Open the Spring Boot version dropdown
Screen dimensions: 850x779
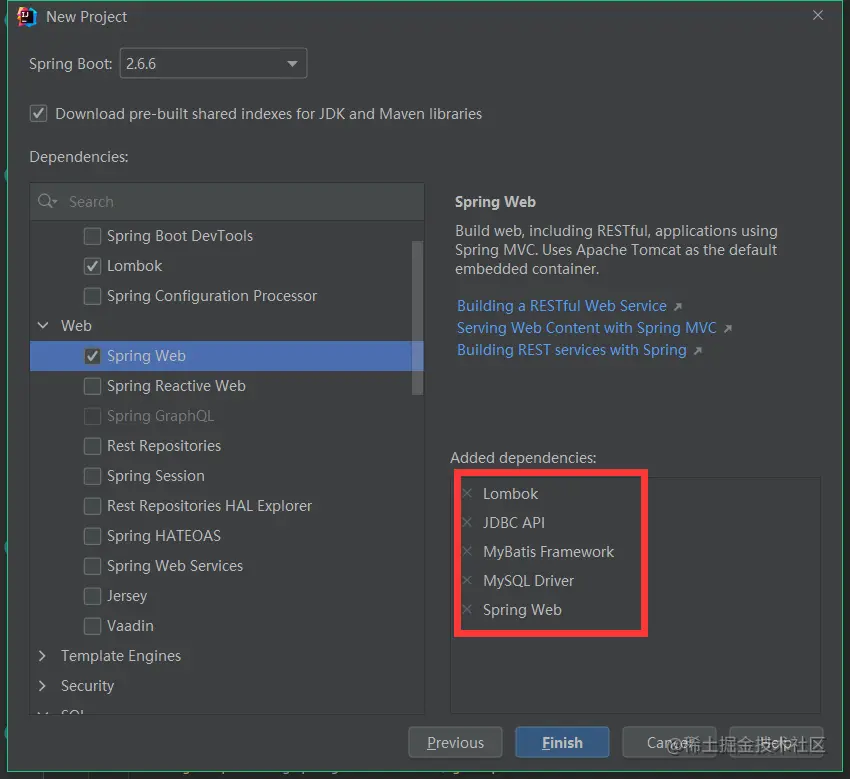click(213, 63)
